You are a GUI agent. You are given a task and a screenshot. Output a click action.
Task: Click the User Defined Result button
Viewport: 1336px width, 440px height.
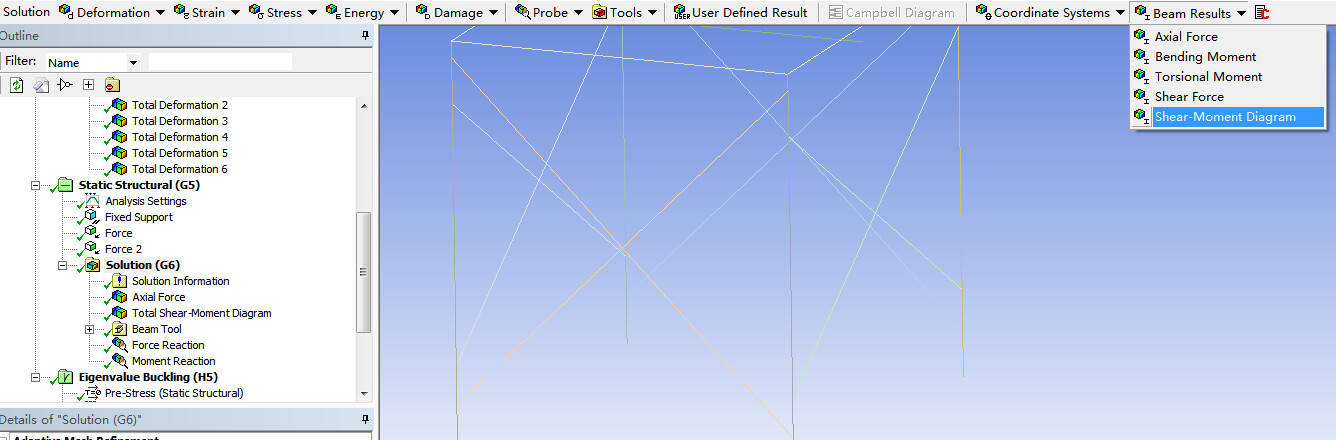[x=740, y=13]
